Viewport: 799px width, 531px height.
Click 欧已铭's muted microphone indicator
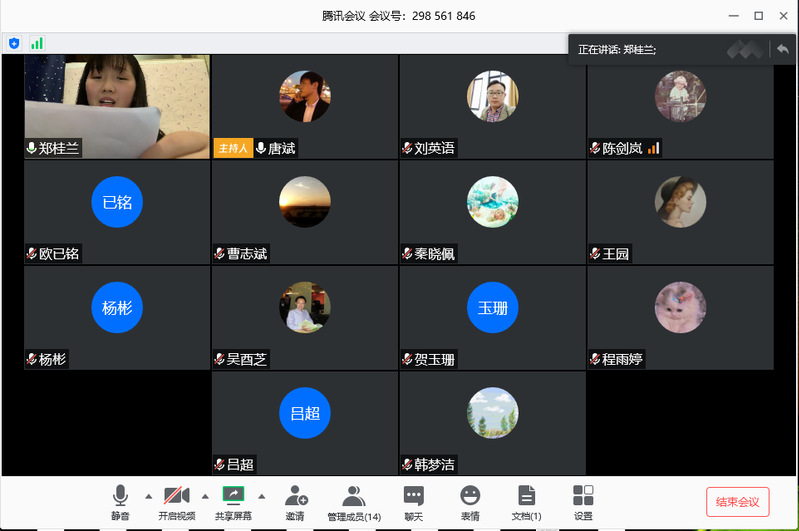coord(32,254)
